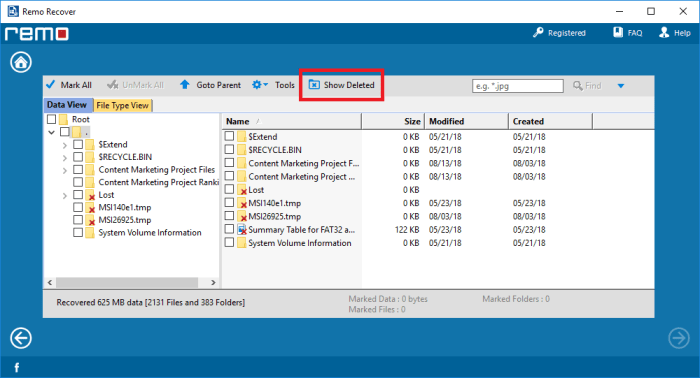Image resolution: width=700 pixels, height=378 pixels.
Task: Go to the Home screen icon
Action: (21, 62)
